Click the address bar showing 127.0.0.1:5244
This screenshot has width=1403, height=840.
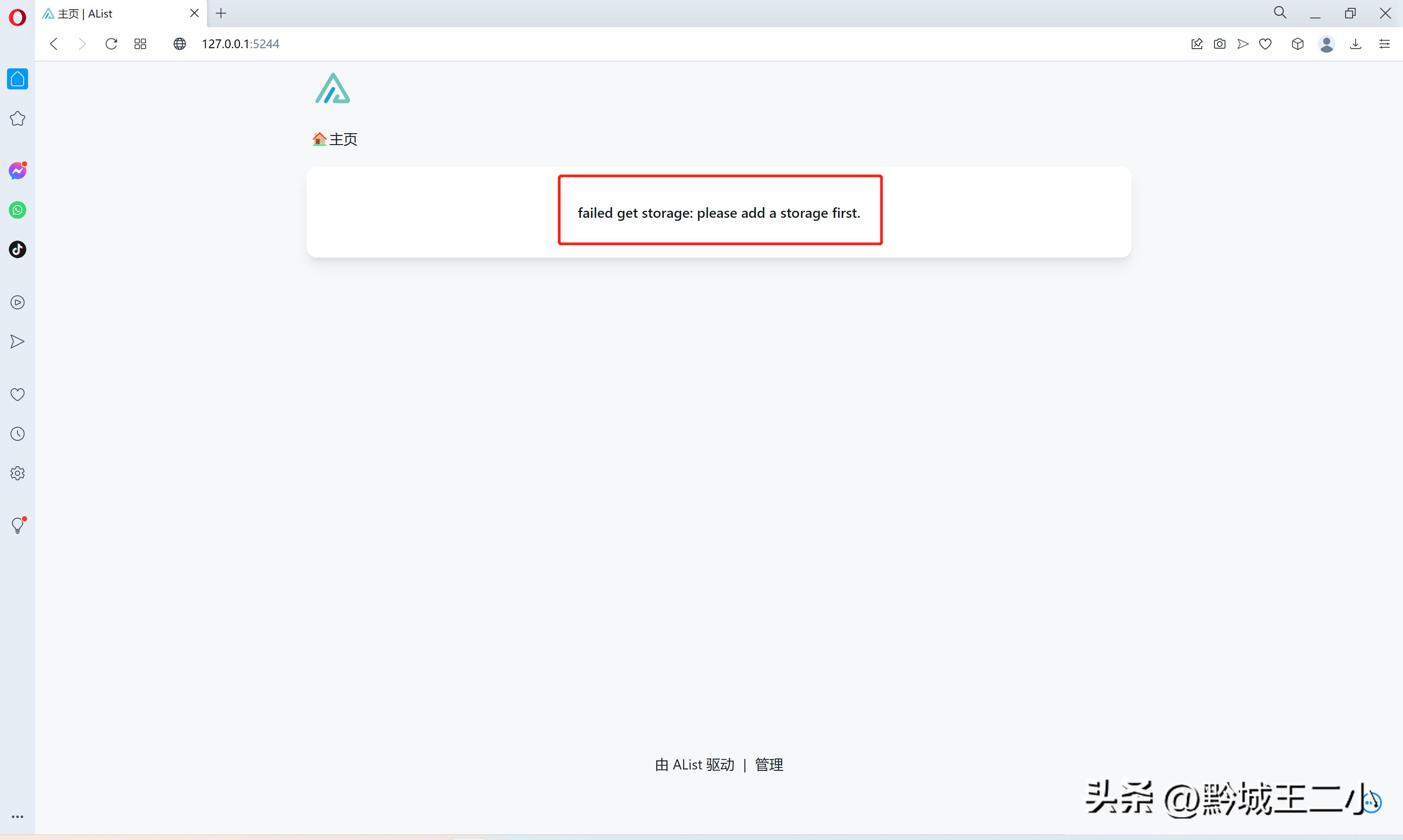coord(240,43)
